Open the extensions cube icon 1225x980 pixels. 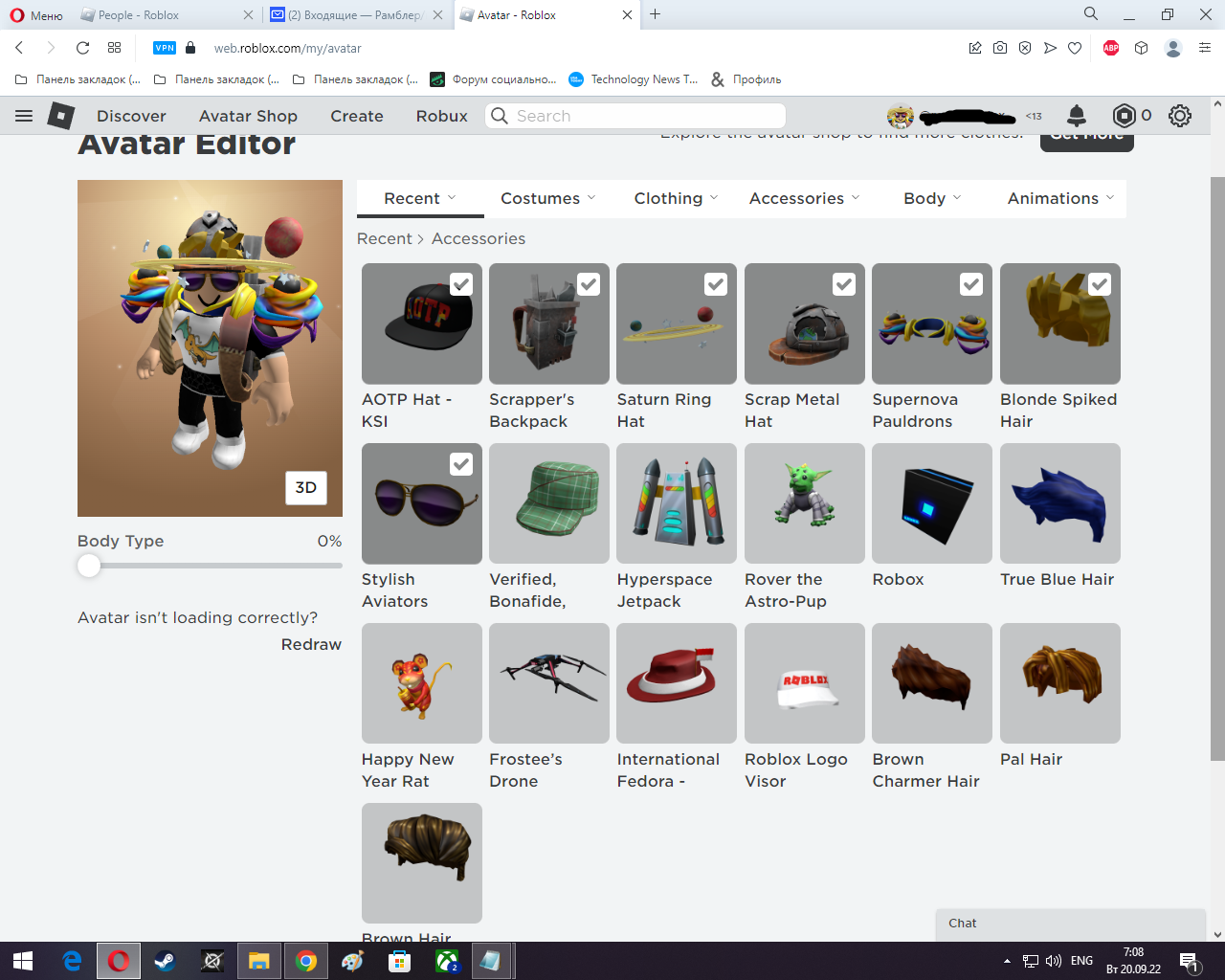point(1141,48)
